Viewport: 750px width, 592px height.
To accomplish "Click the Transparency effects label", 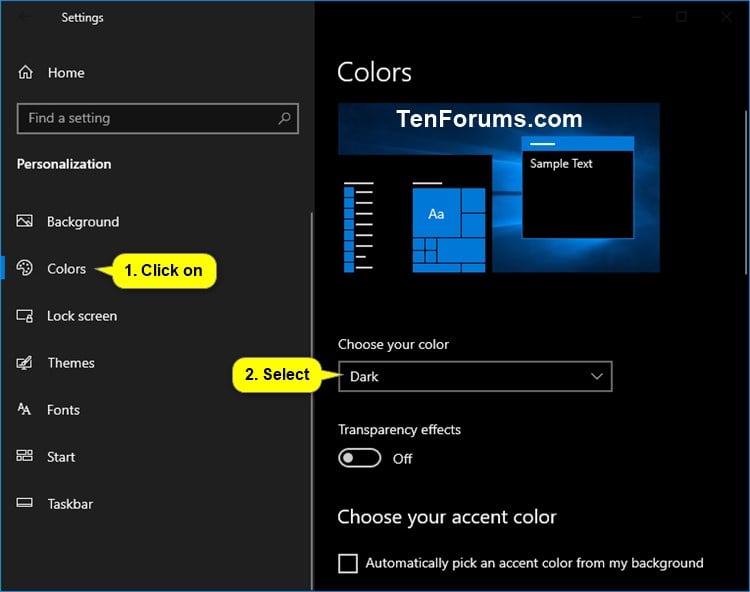I will tap(399, 429).
